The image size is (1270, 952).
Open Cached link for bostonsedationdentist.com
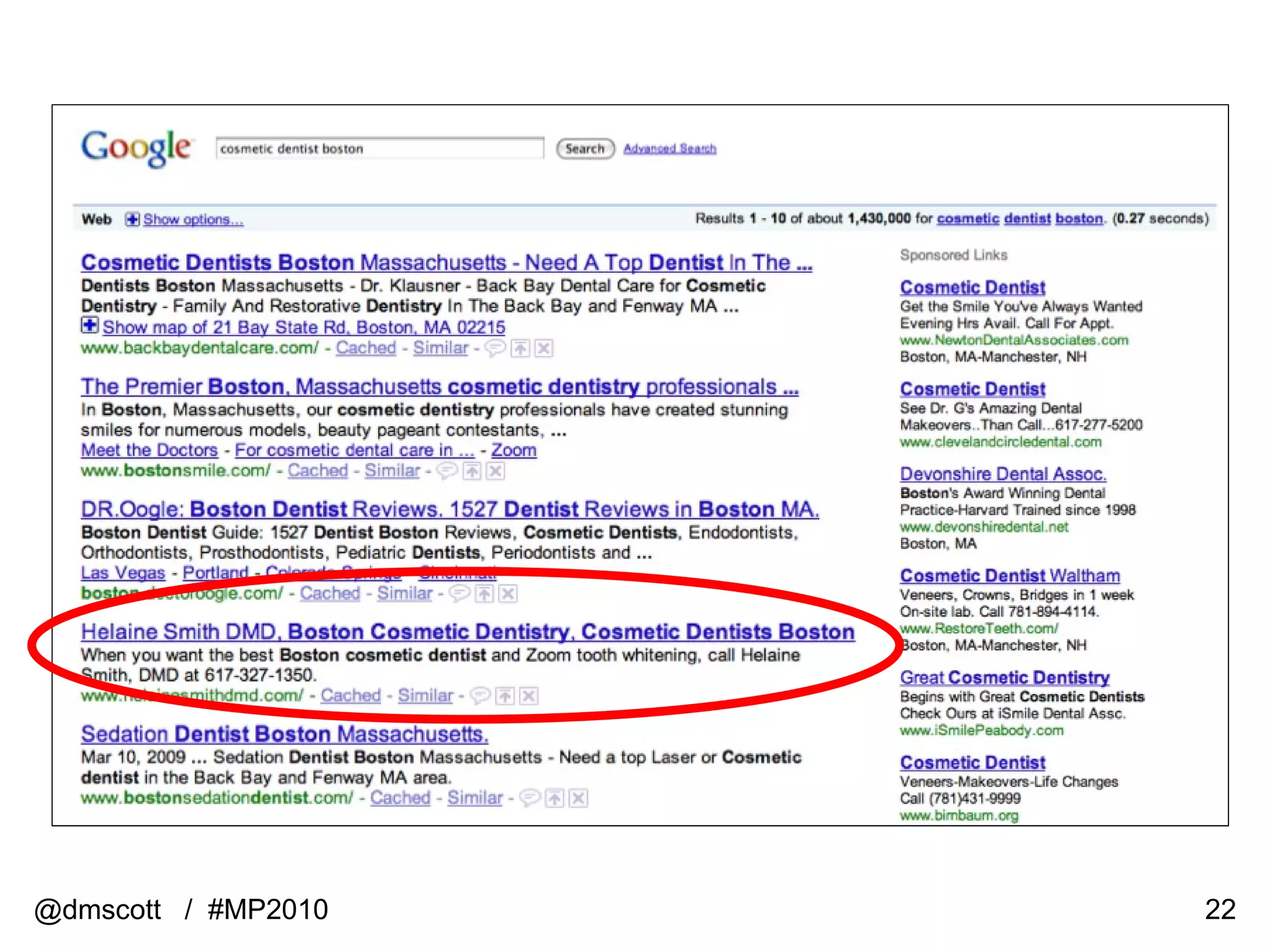(400, 798)
